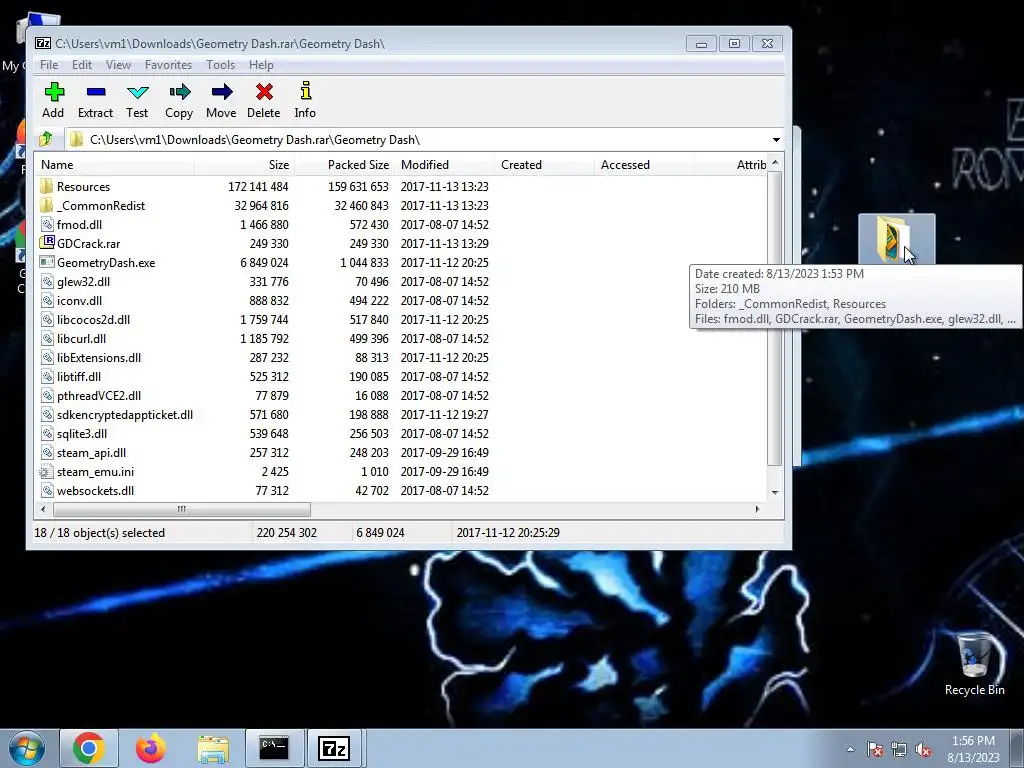Open the Edit menu
This screenshot has width=1024, height=768.
click(x=82, y=65)
